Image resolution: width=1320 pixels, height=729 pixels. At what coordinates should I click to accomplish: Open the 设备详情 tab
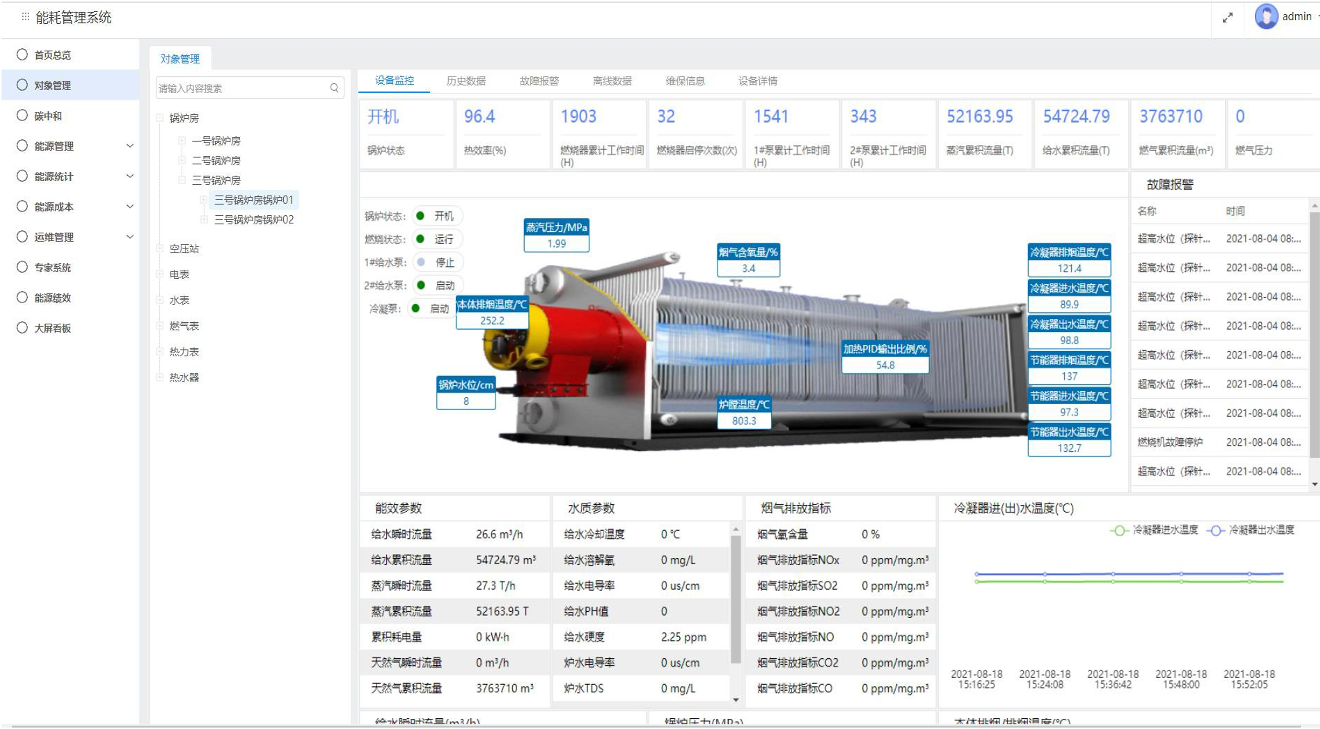tap(758, 81)
